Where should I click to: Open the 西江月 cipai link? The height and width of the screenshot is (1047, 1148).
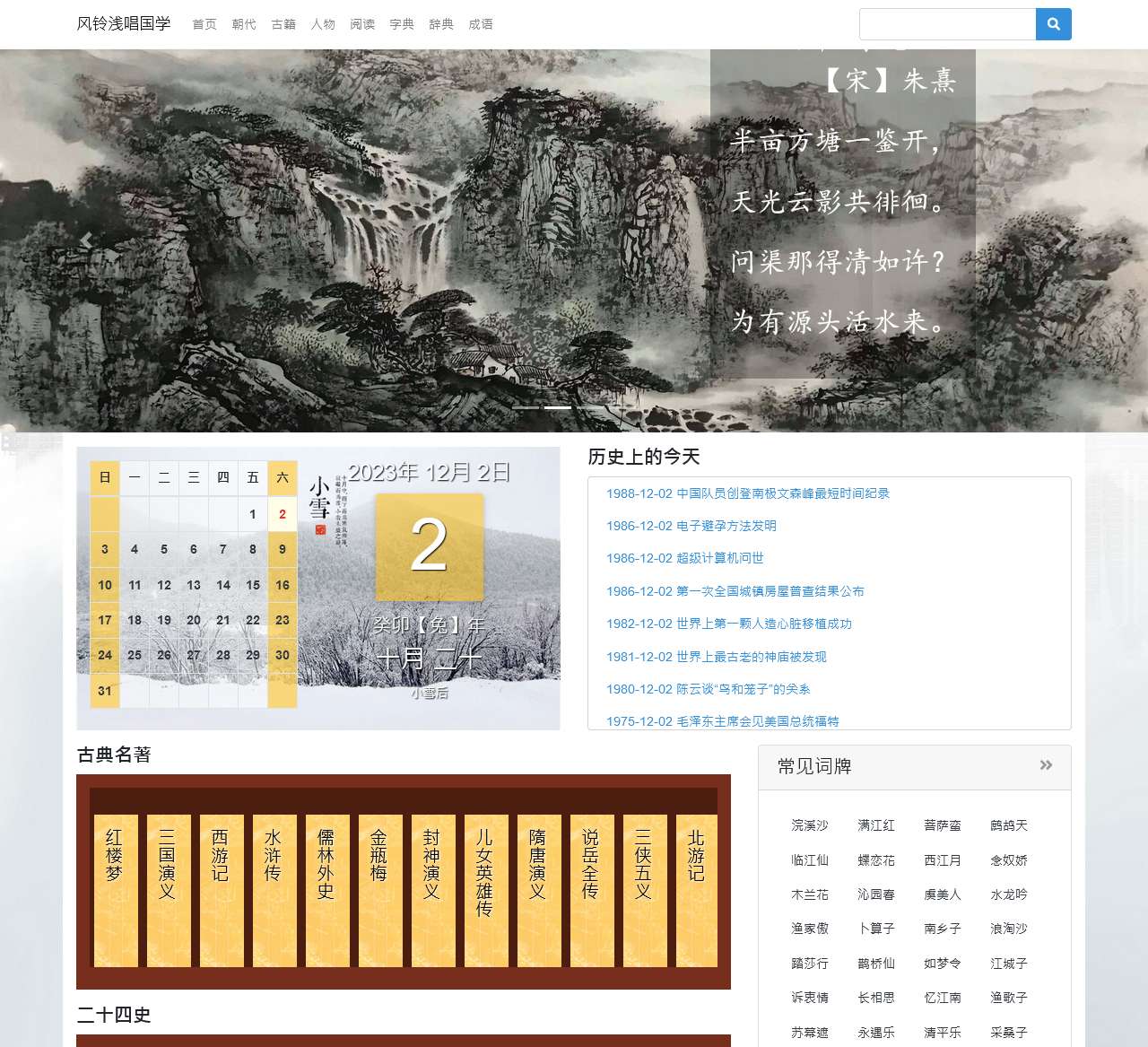943,860
